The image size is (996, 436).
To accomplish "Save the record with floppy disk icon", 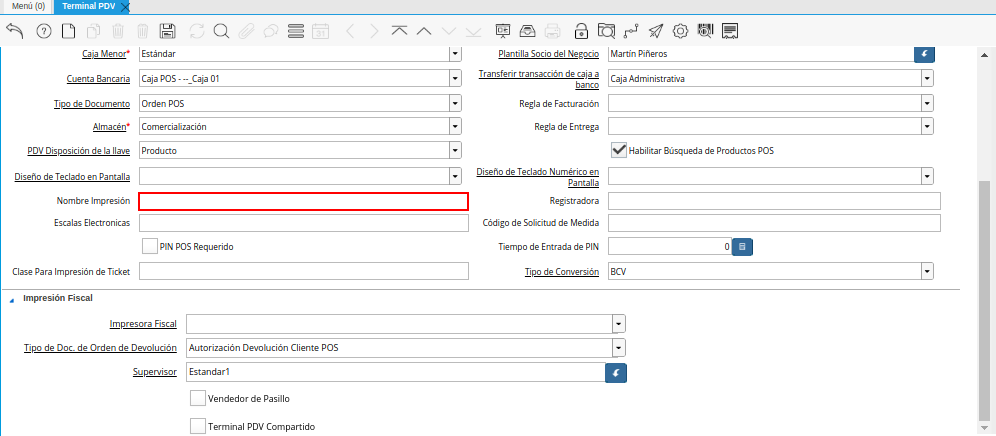I will click(168, 31).
